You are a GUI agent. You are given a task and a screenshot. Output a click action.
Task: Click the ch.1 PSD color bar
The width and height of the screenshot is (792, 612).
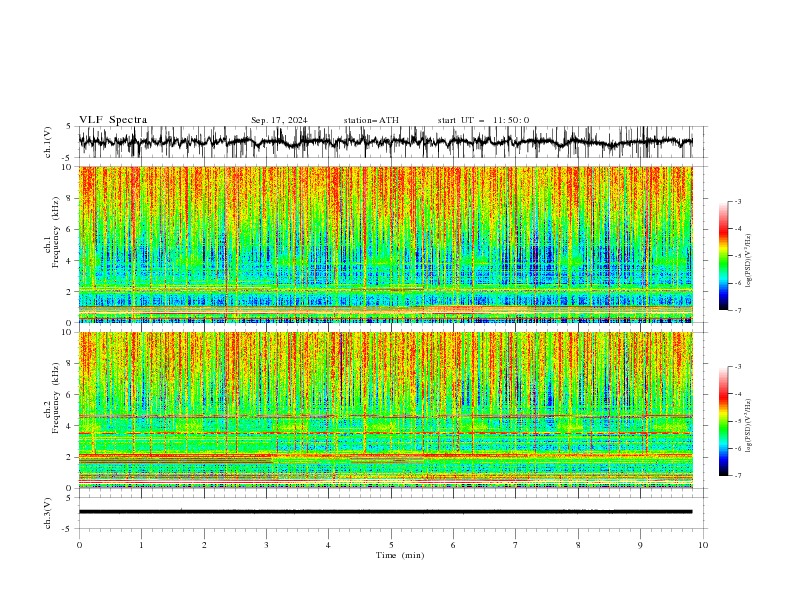point(723,256)
